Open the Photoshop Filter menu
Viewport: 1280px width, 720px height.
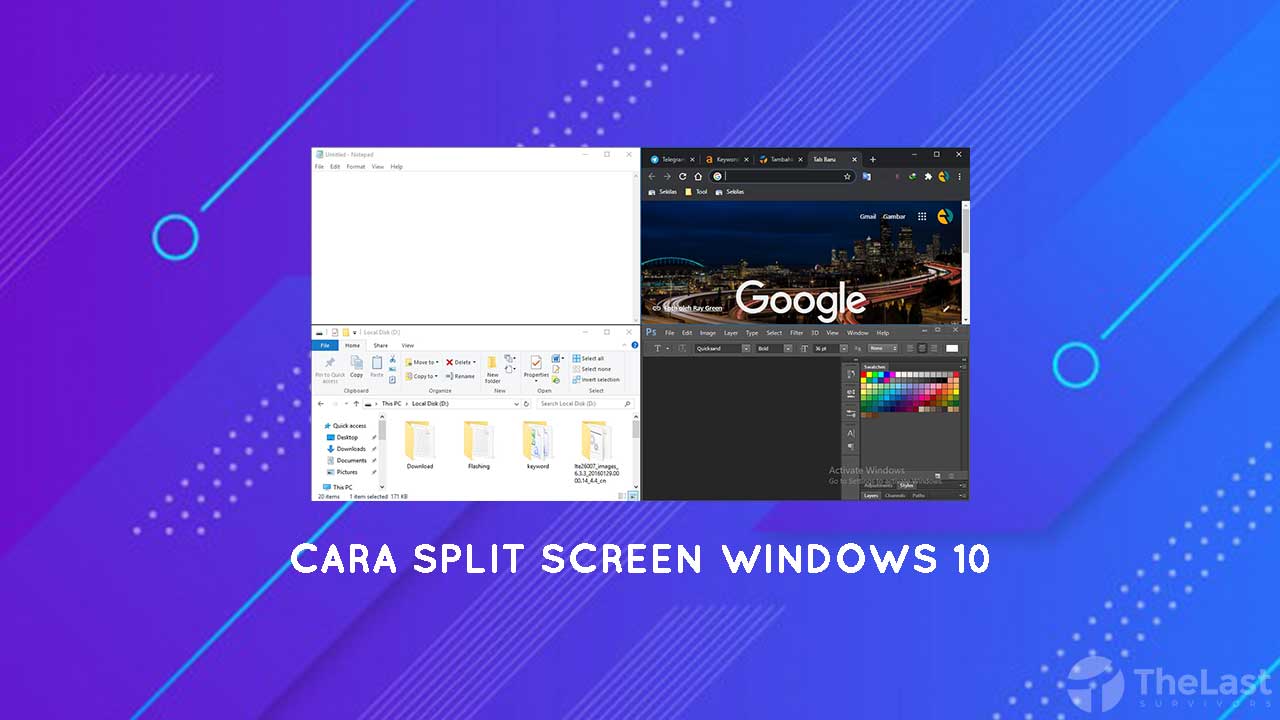click(x=797, y=333)
